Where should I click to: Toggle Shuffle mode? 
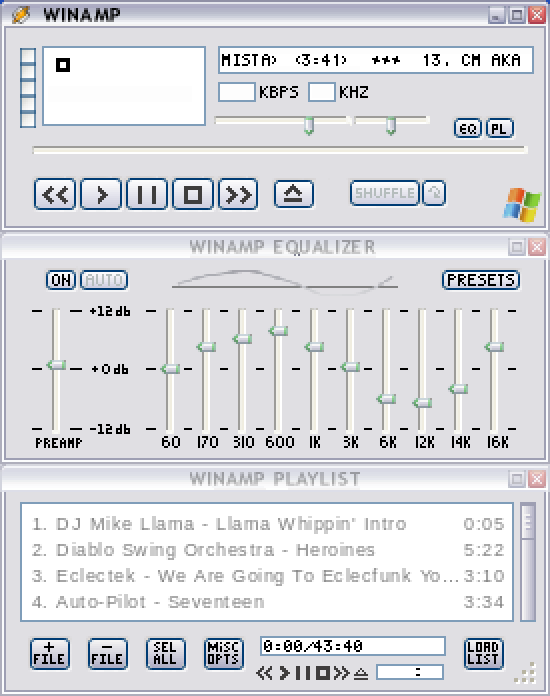point(384,193)
